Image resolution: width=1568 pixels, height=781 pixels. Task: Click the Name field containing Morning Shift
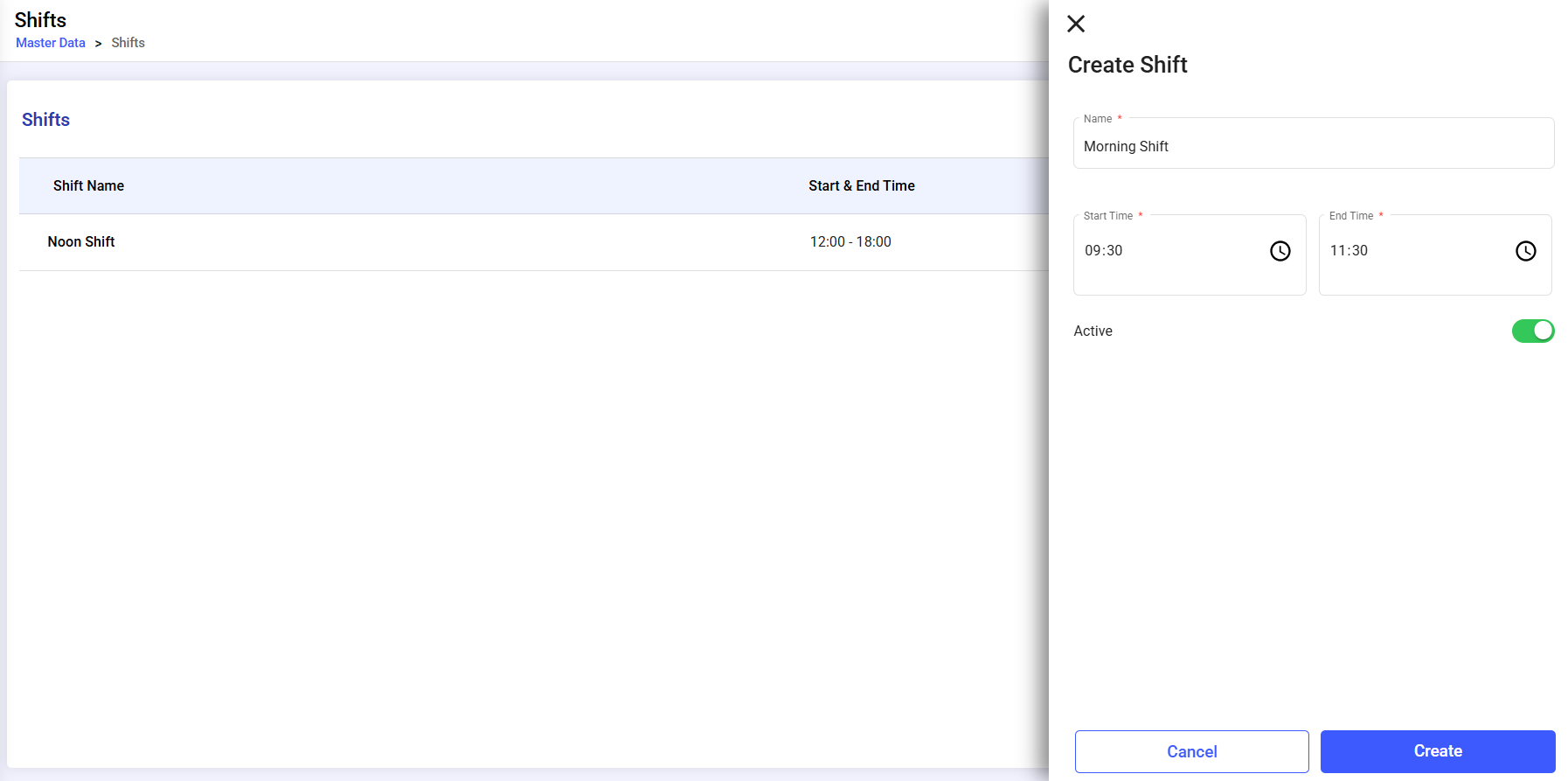(x=1313, y=146)
